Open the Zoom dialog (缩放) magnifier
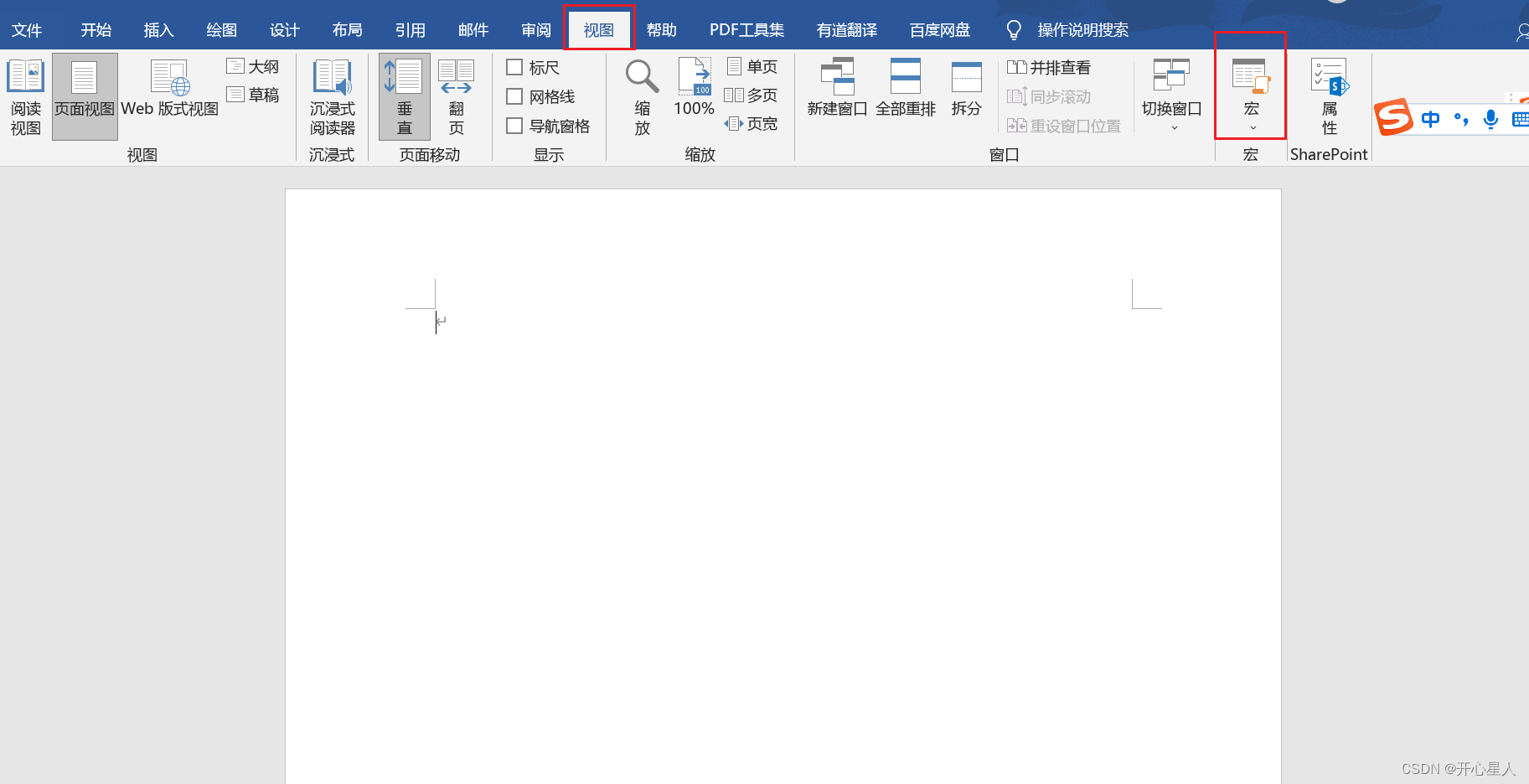The height and width of the screenshot is (784, 1529). click(643, 96)
